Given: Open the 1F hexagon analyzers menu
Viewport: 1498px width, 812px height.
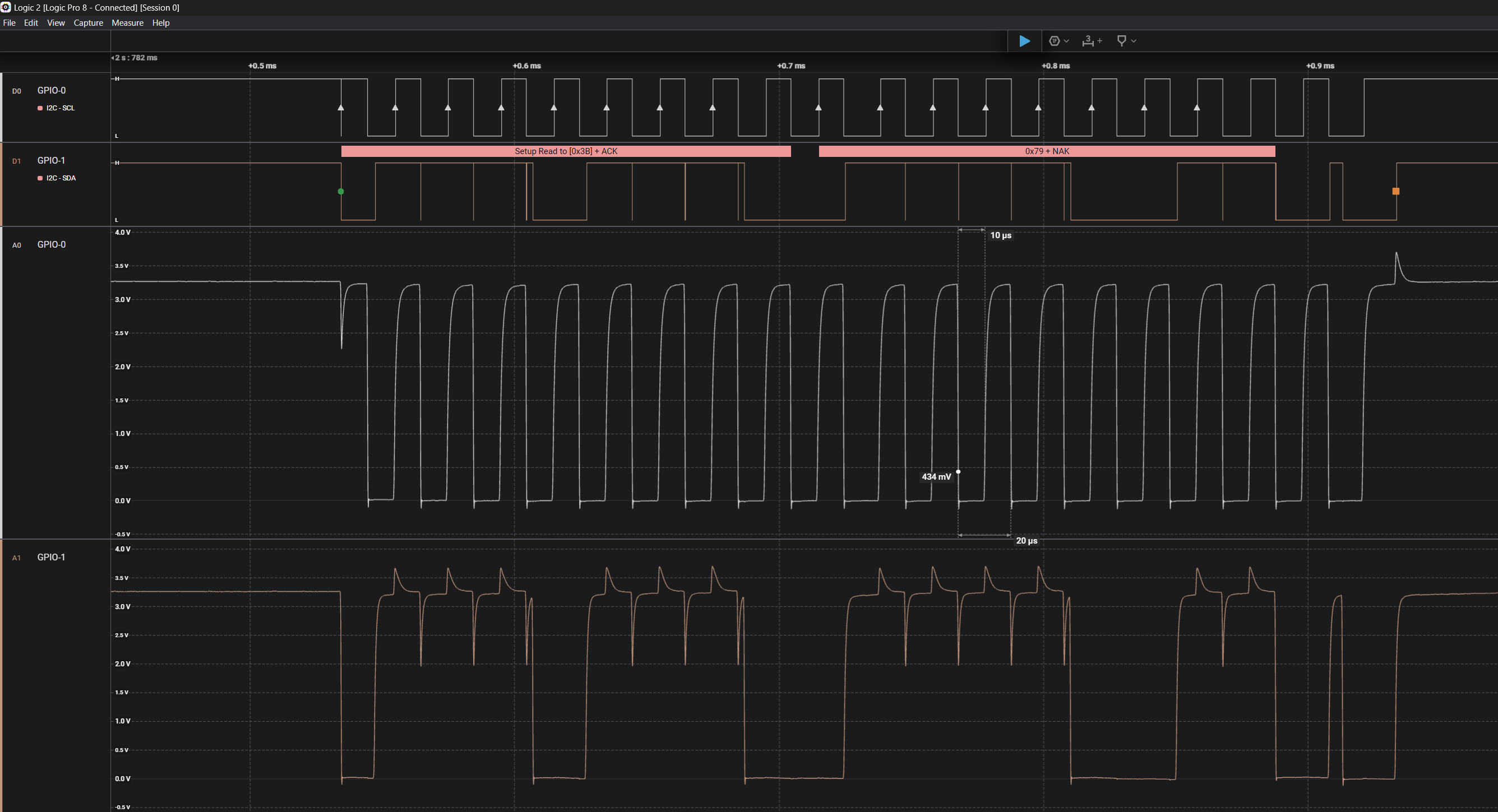Looking at the screenshot, I should click(1058, 41).
